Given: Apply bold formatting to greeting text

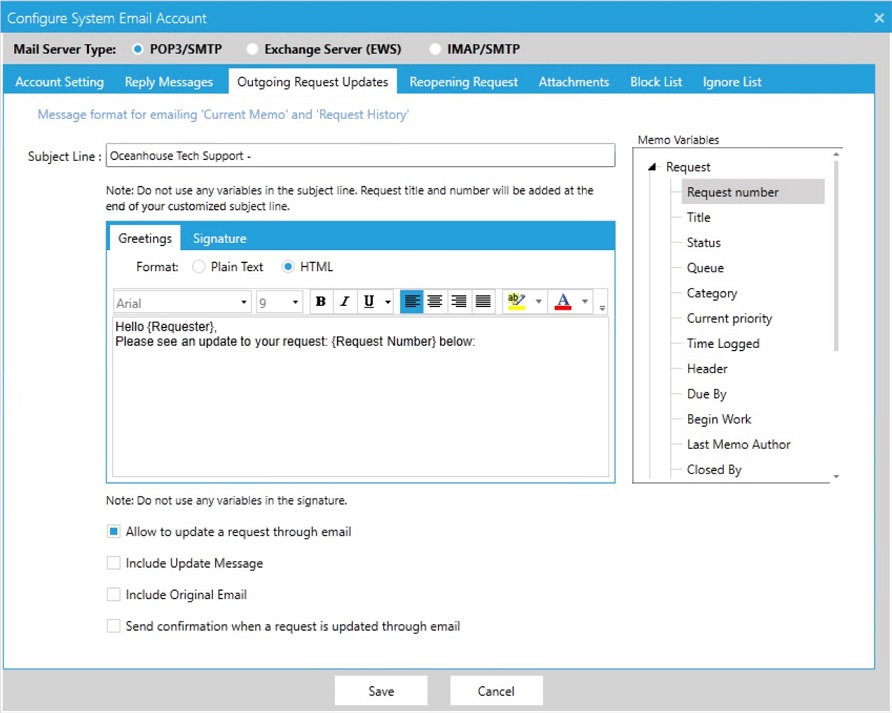Looking at the screenshot, I should point(319,301).
